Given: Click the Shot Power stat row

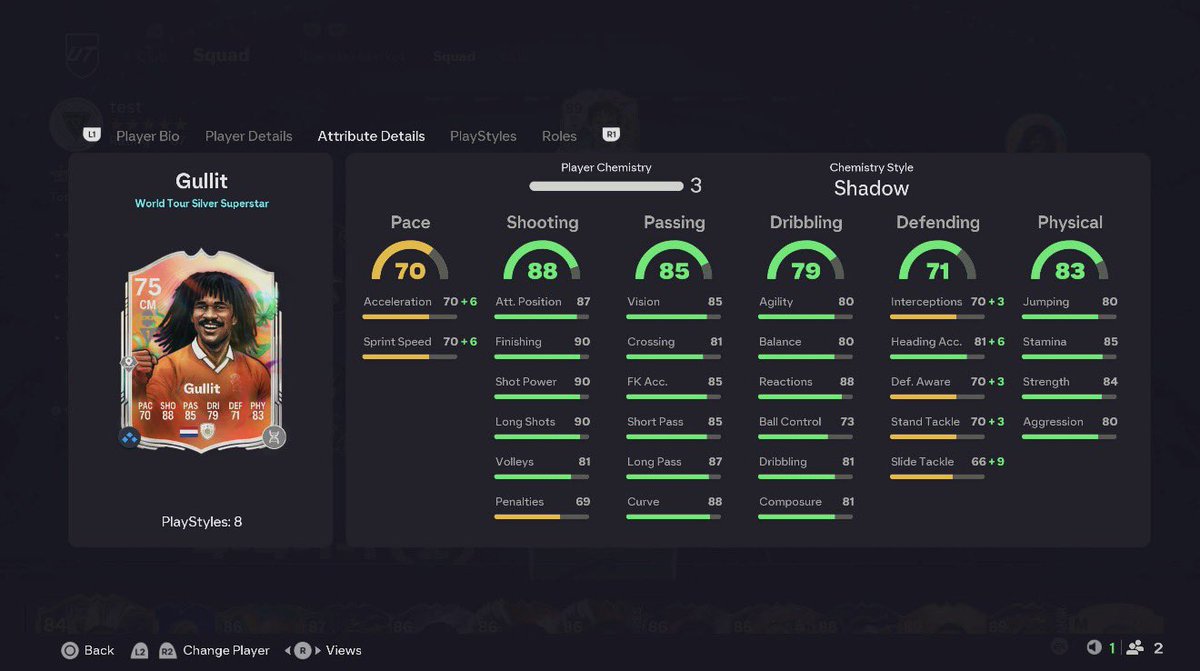Looking at the screenshot, I should pyautogui.click(x=542, y=386).
